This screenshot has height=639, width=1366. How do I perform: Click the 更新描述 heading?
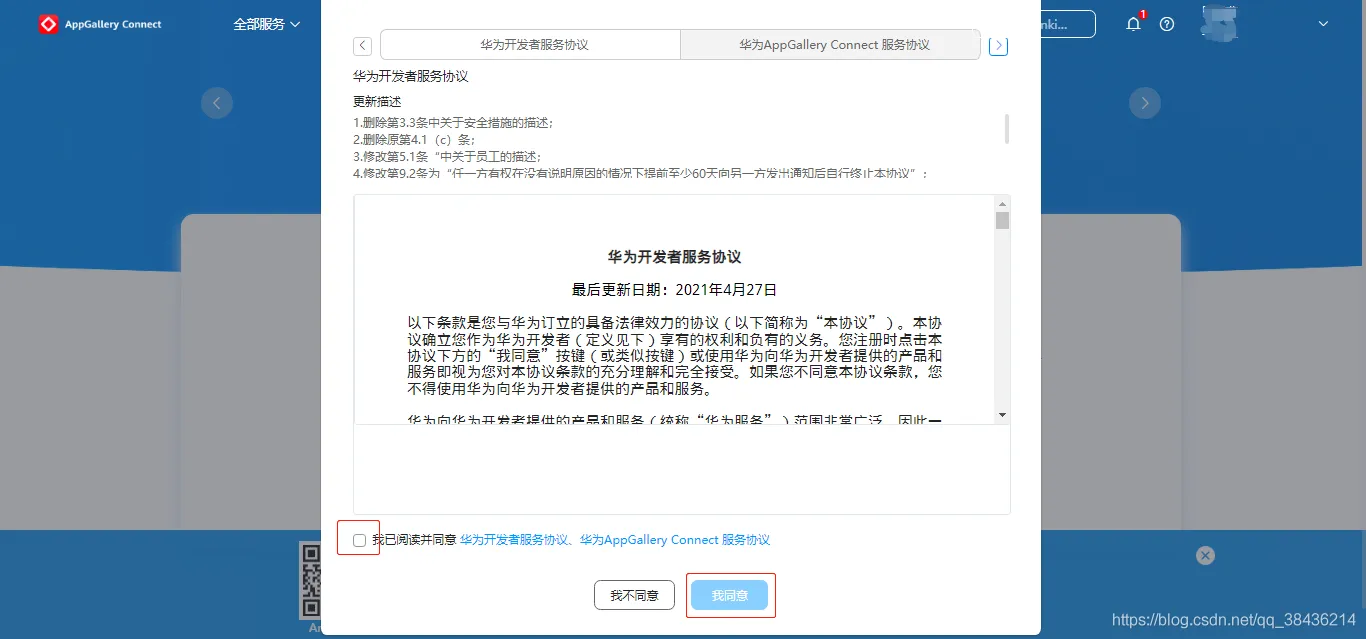(377, 102)
